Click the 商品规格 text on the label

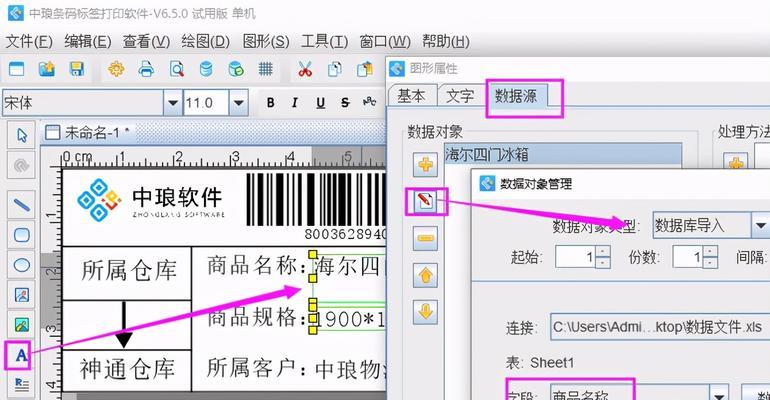(259, 318)
